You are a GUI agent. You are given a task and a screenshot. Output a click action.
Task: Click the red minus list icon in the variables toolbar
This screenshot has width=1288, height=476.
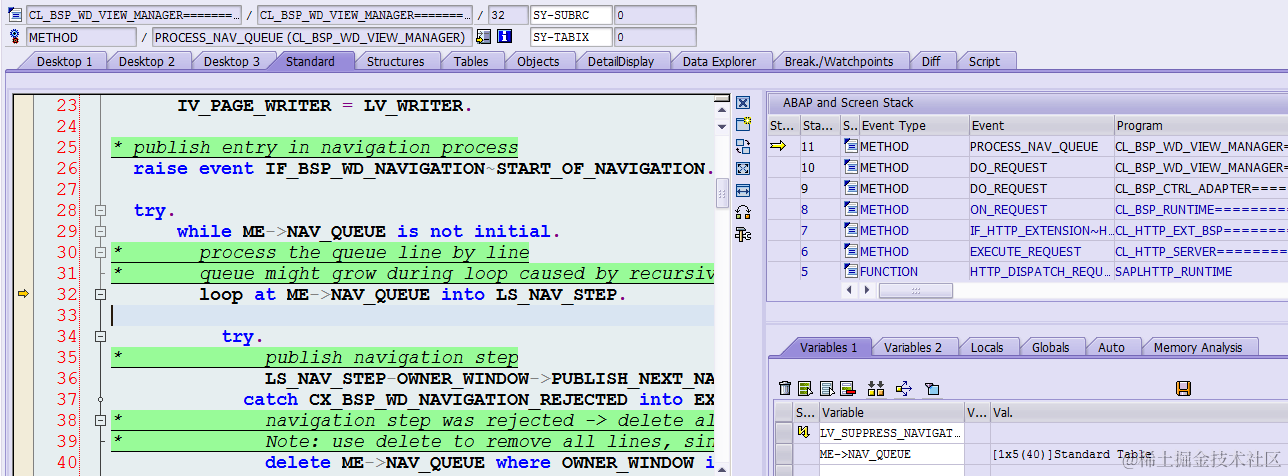pyautogui.click(x=847, y=388)
